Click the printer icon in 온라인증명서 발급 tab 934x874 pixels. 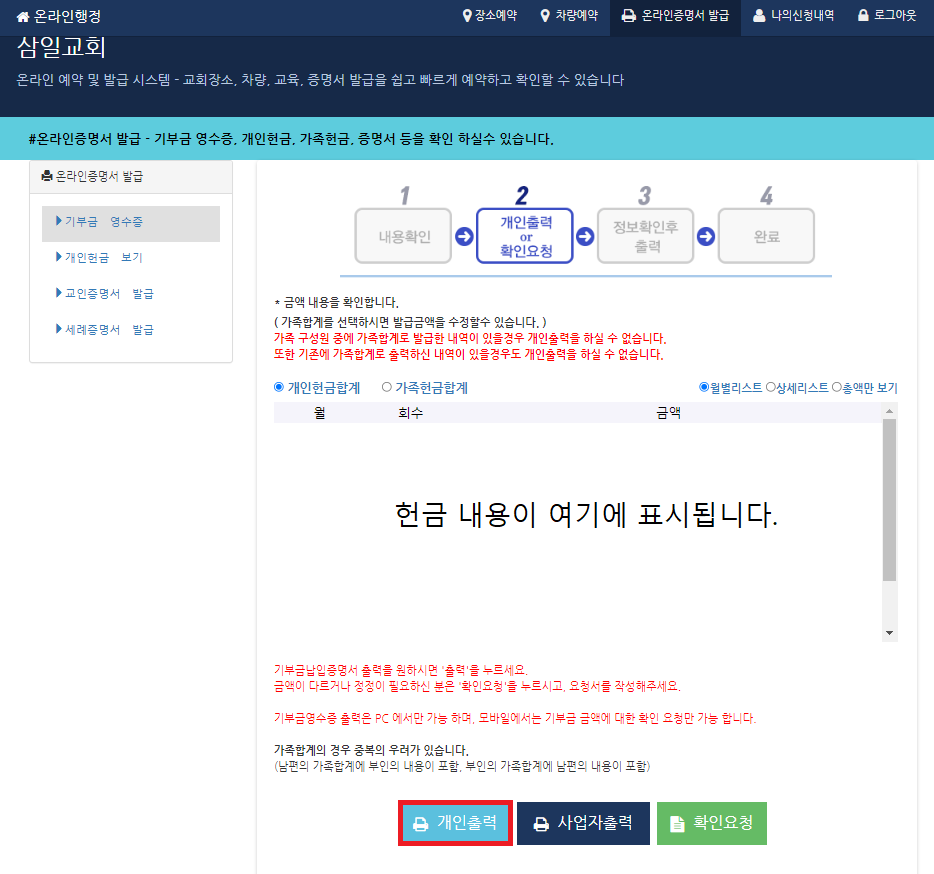point(628,16)
